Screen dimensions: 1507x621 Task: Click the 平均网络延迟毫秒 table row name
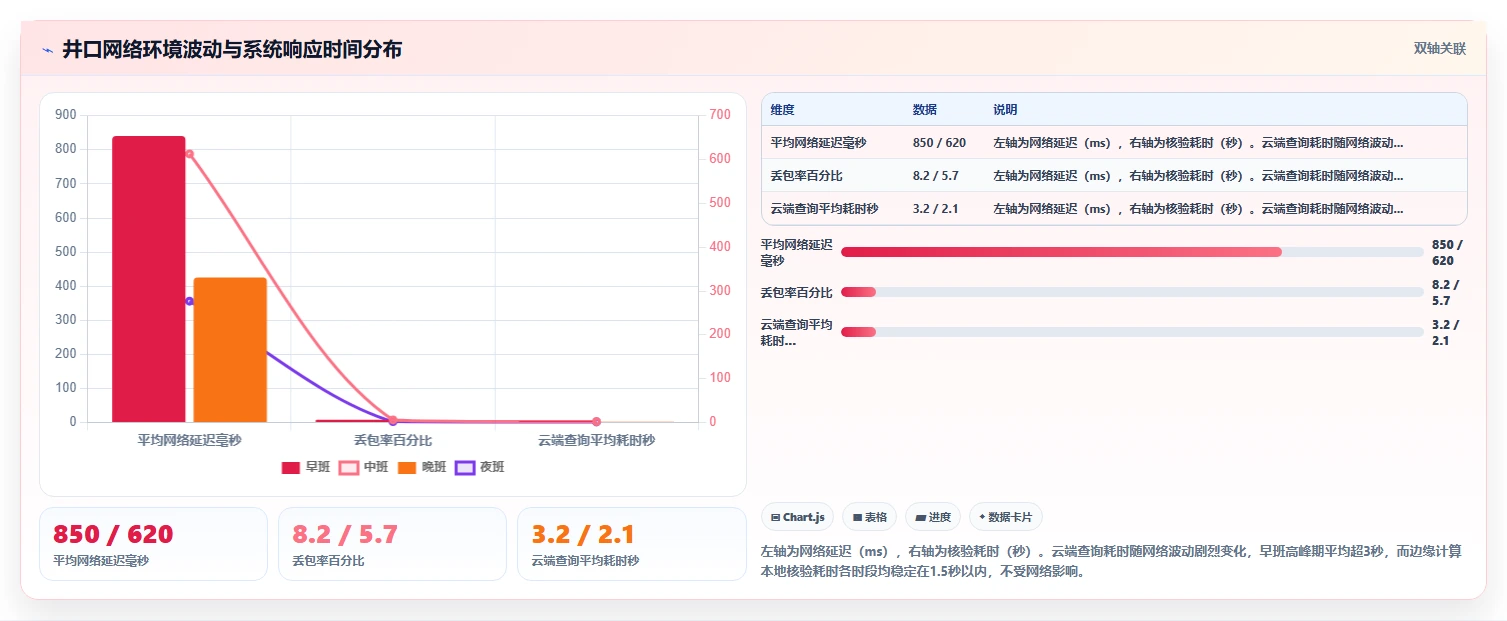(819, 143)
